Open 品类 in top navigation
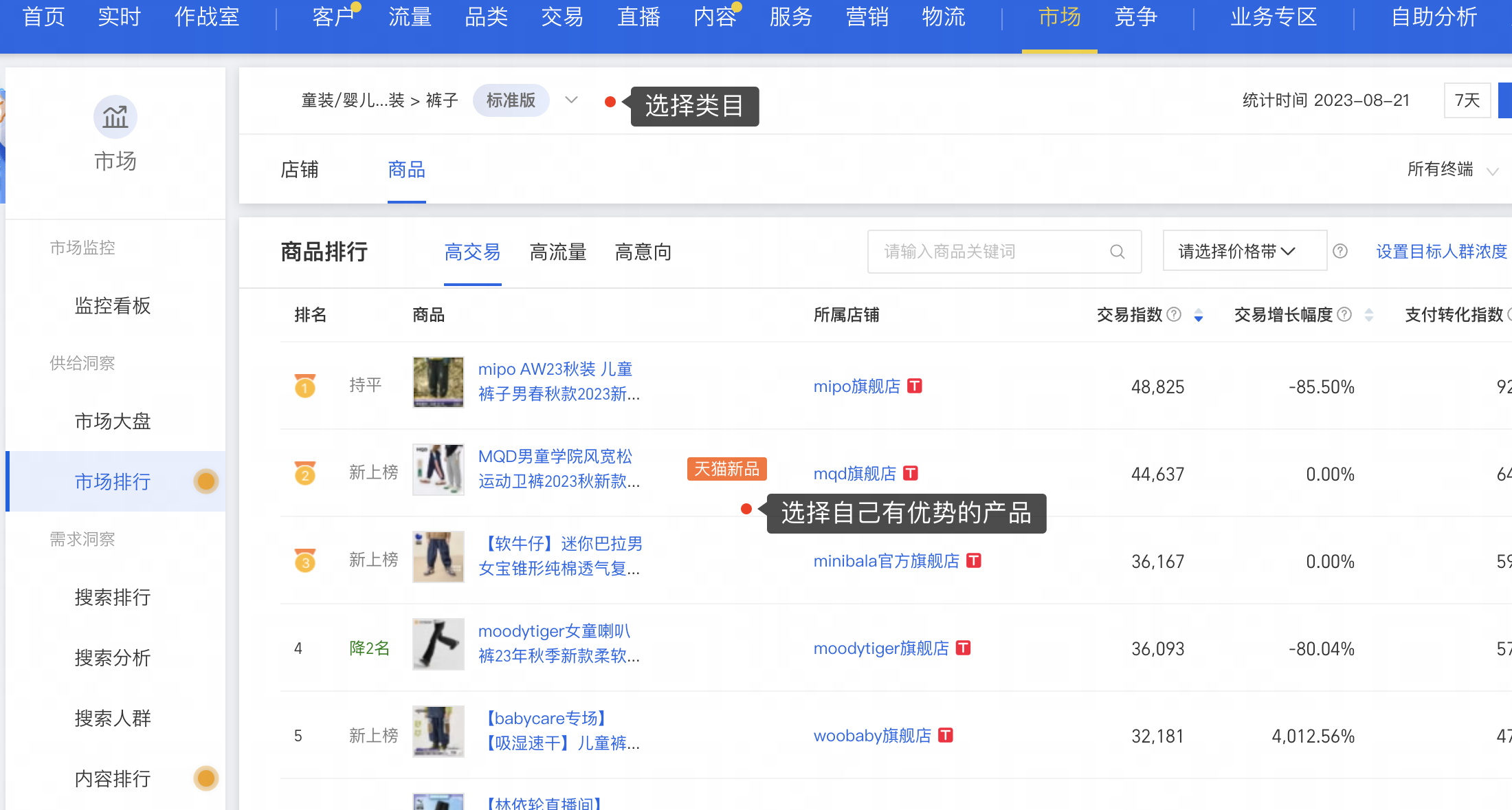The height and width of the screenshot is (810, 1512). coord(486,17)
